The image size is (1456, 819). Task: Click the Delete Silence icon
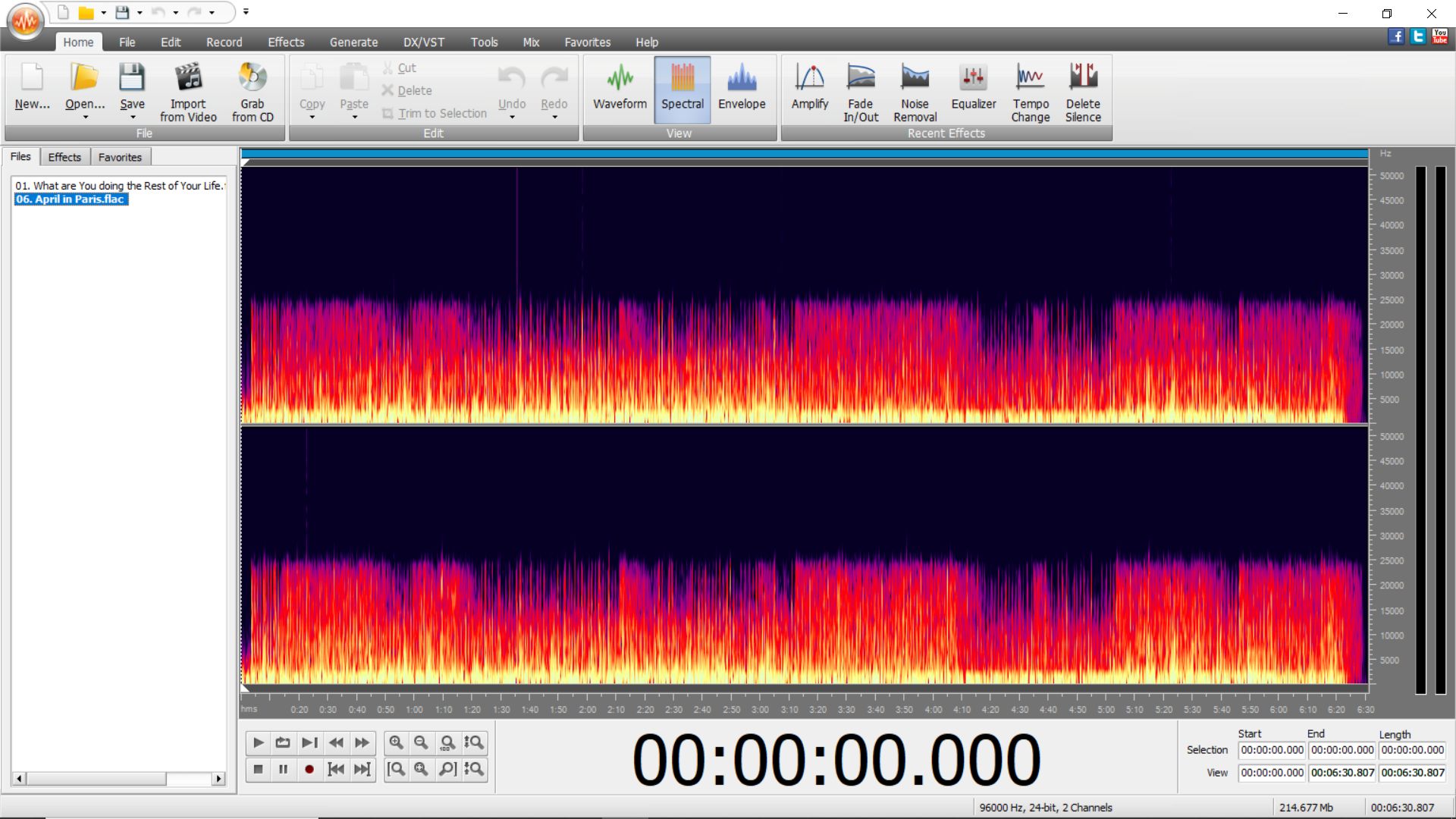1083,77
